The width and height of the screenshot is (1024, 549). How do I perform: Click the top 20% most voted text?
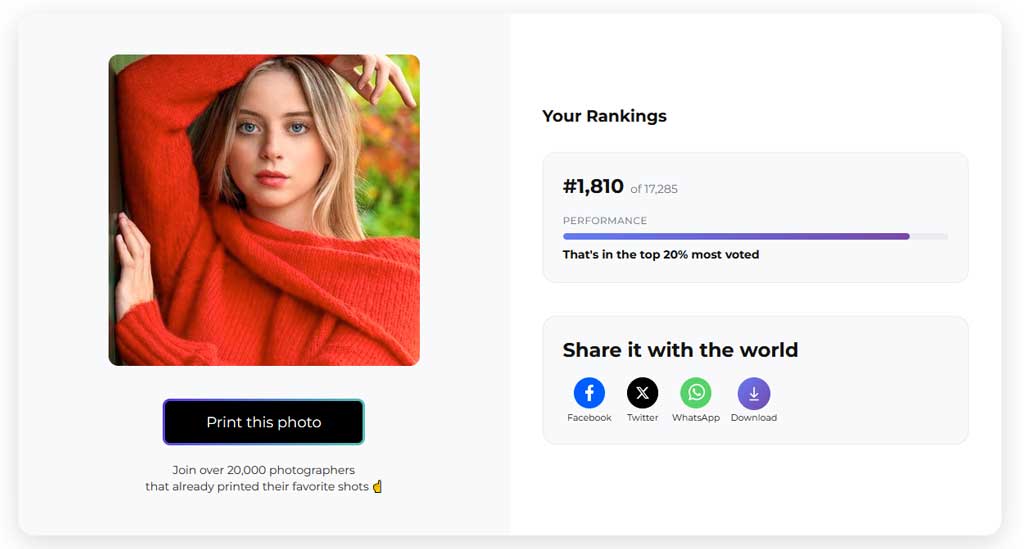661,255
